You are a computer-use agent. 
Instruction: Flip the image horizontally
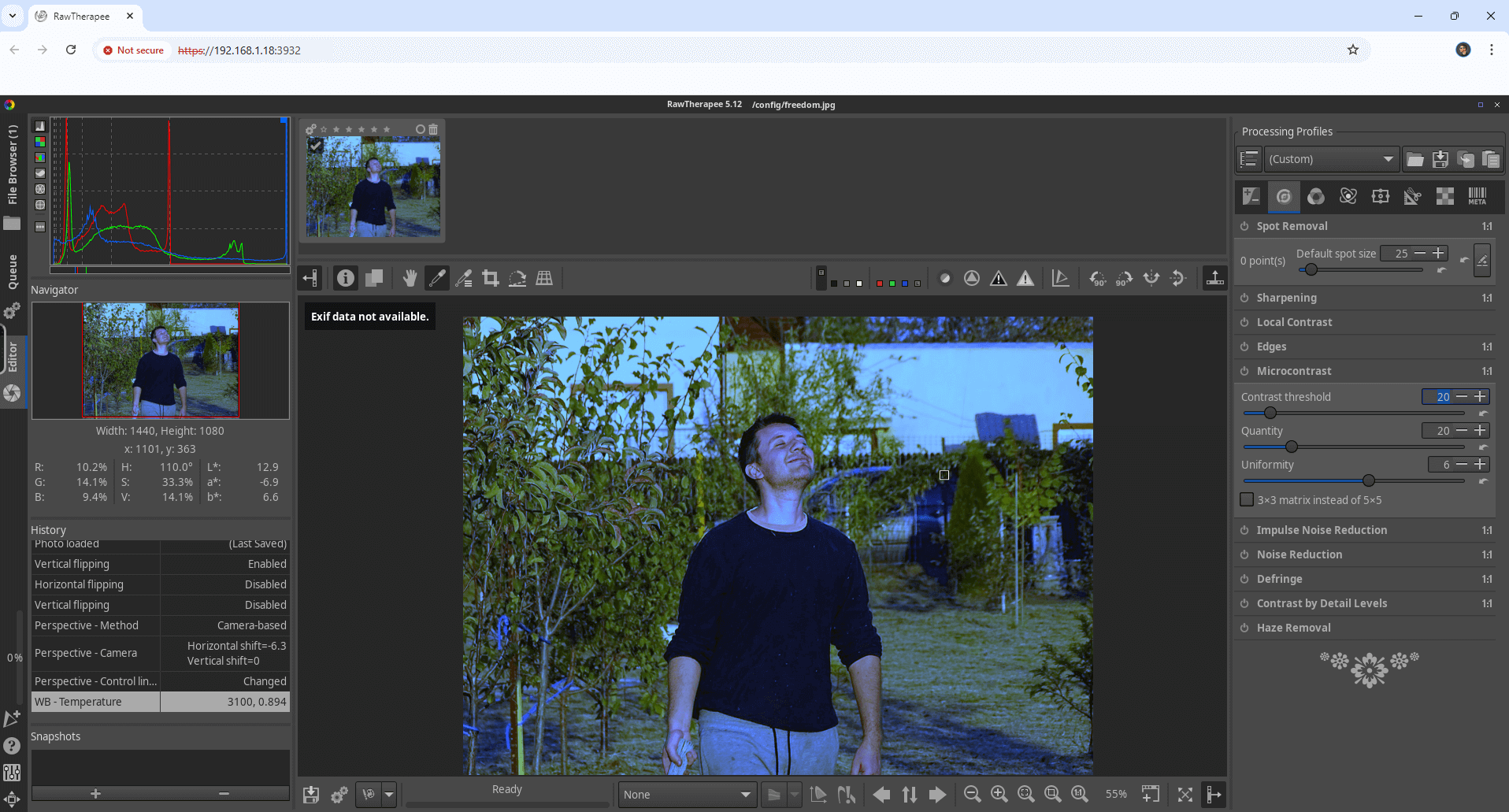(1151, 278)
